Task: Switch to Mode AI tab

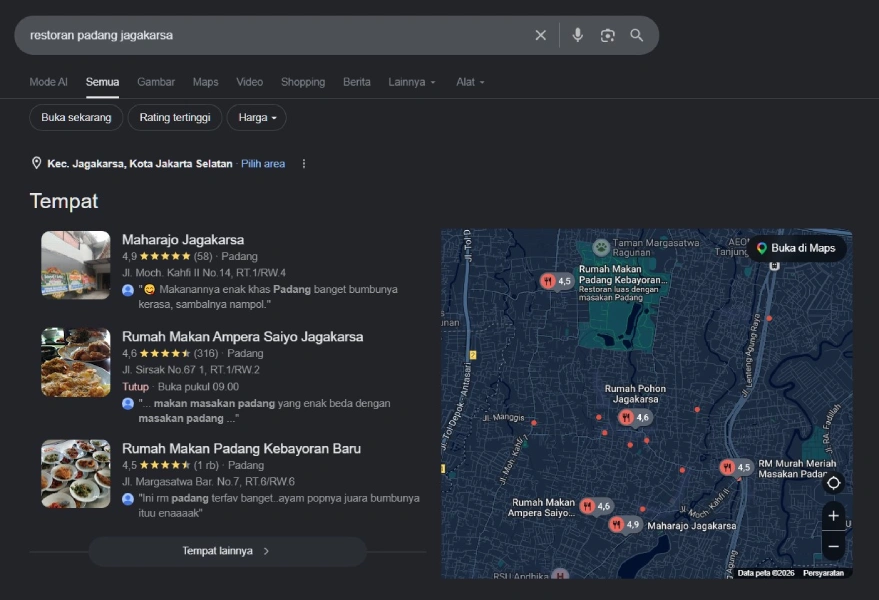Action: click(x=48, y=82)
